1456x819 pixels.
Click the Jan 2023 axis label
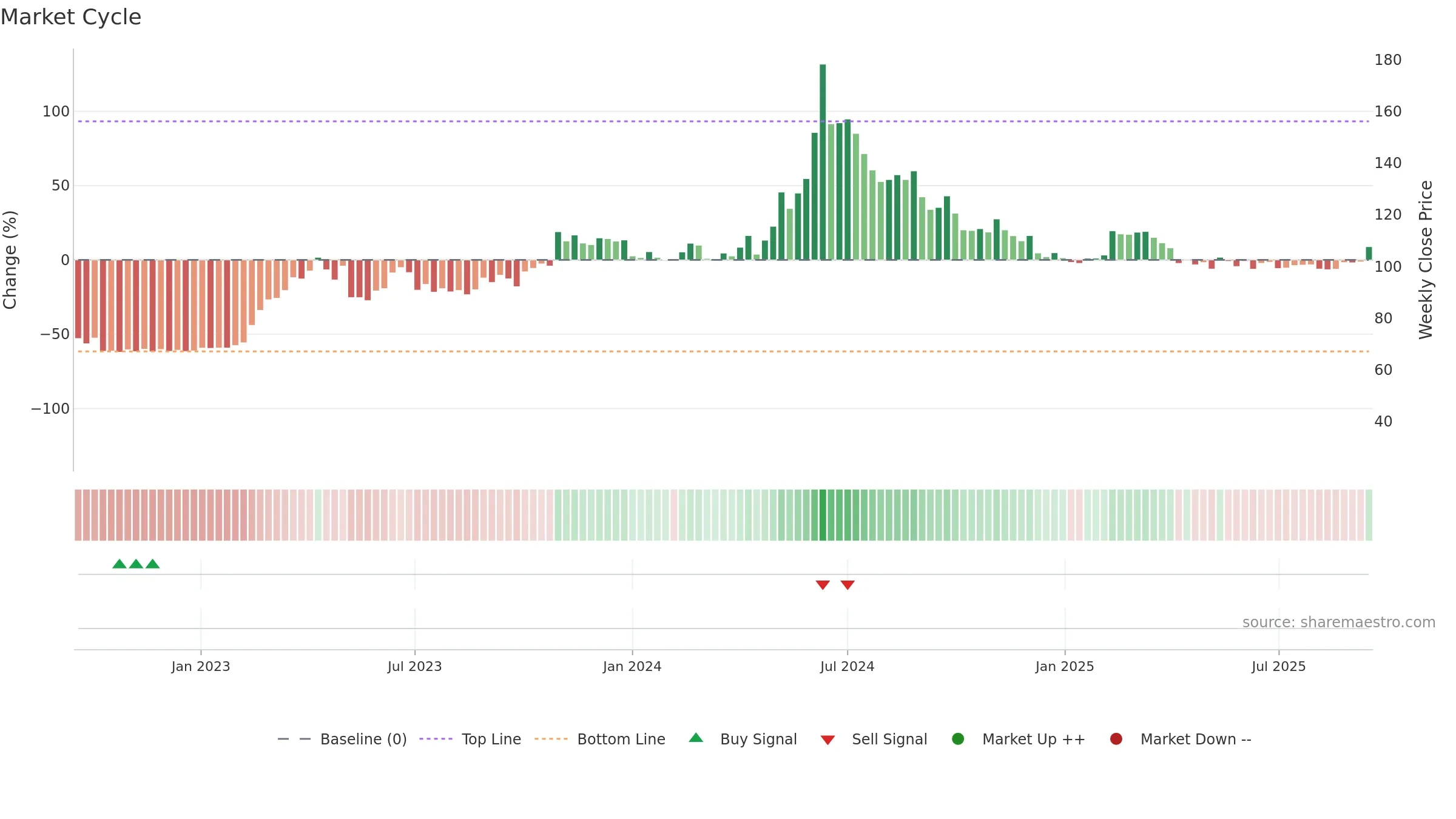201,667
